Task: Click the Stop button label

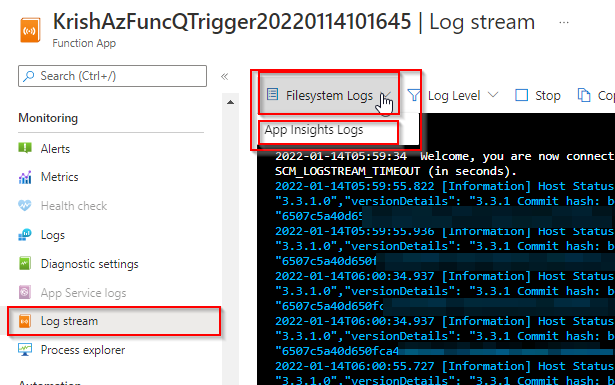Action: (548, 95)
